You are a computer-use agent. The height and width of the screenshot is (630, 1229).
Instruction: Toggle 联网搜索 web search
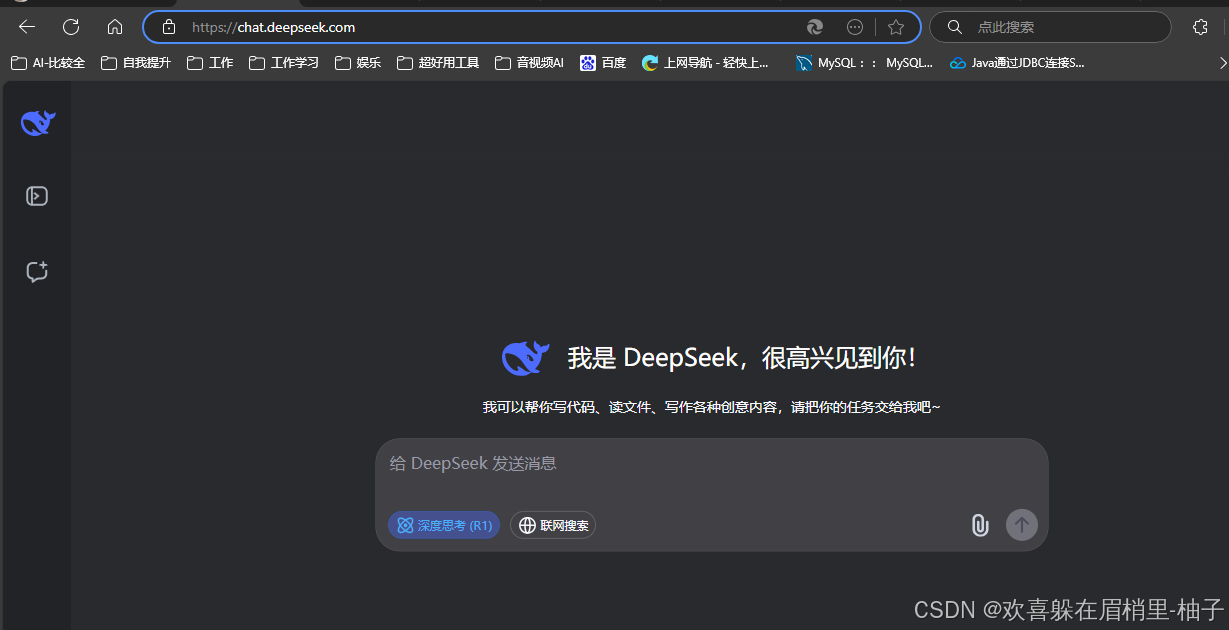pos(553,525)
